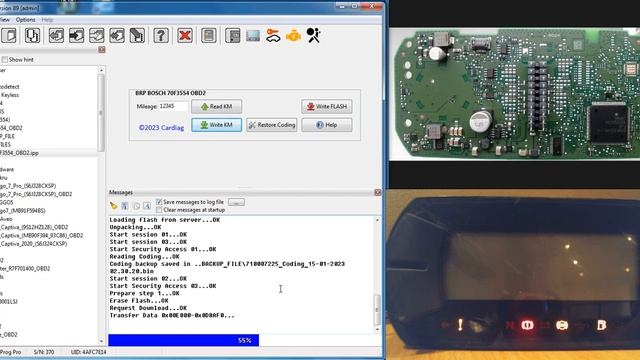Click the 55% blue progress bar
Screen dimensions: 640x360
183,340
